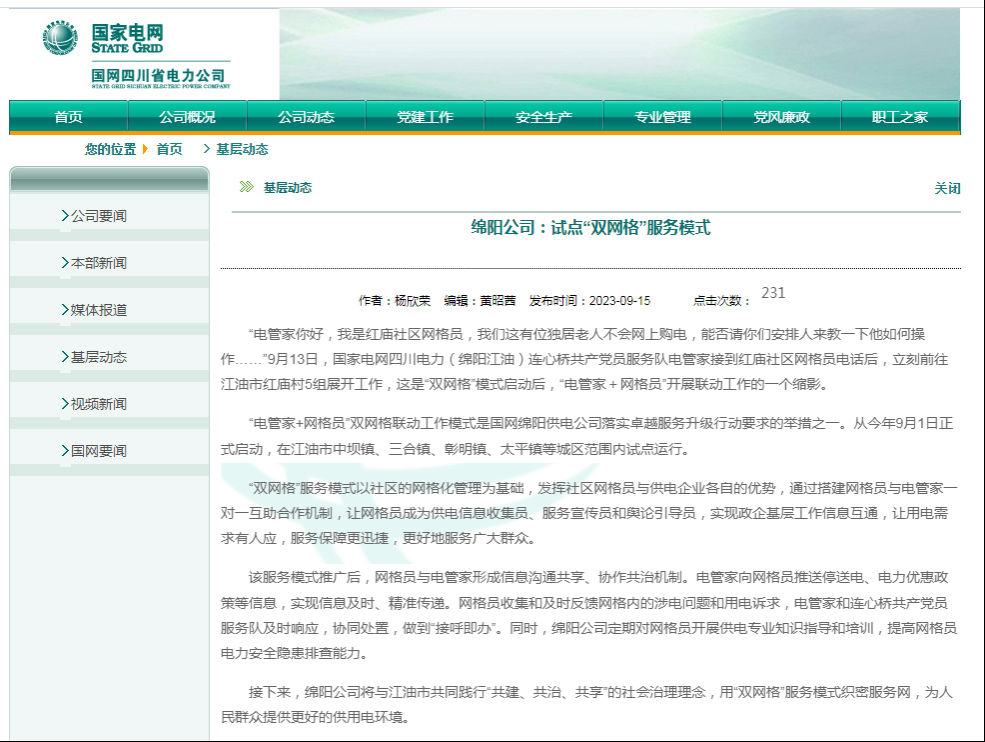985x742 pixels.
Task: Click the publish date 2023-09-15
Action: 619,300
